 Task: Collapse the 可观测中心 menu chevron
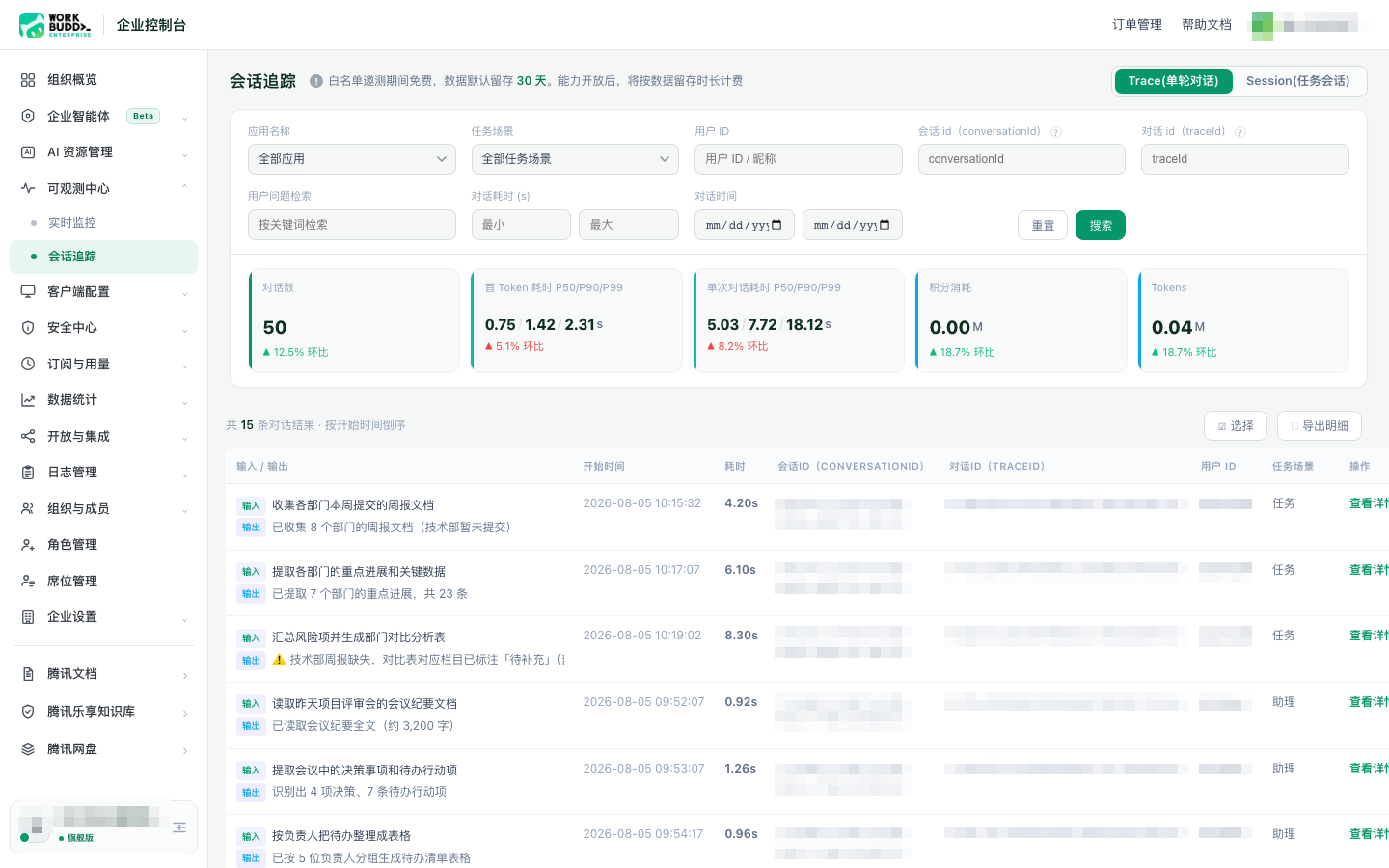click(184, 188)
